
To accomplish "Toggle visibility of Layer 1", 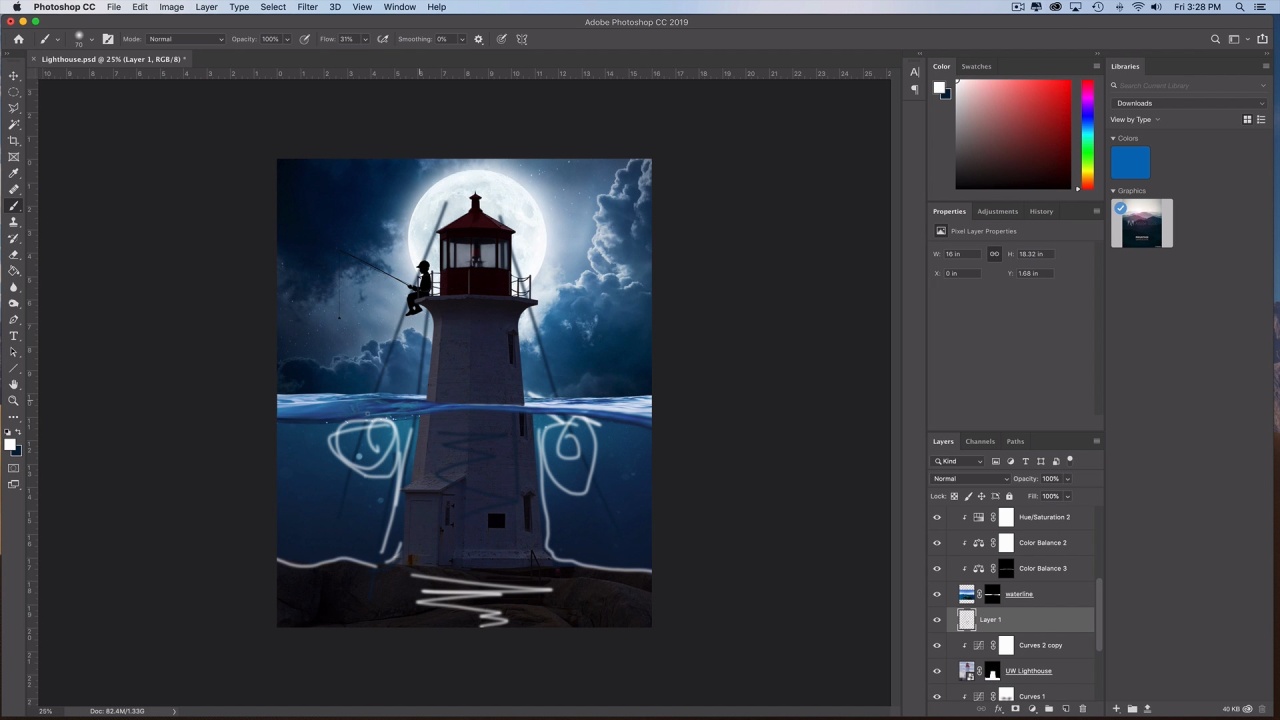I will [937, 620].
